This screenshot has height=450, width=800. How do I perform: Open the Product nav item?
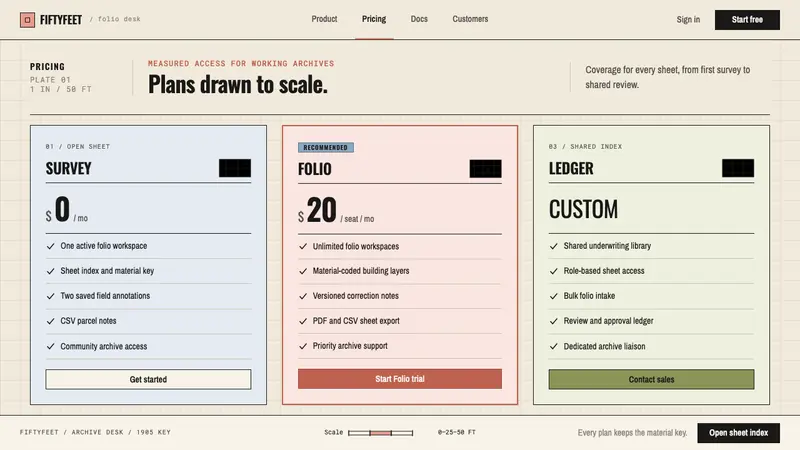click(x=324, y=19)
